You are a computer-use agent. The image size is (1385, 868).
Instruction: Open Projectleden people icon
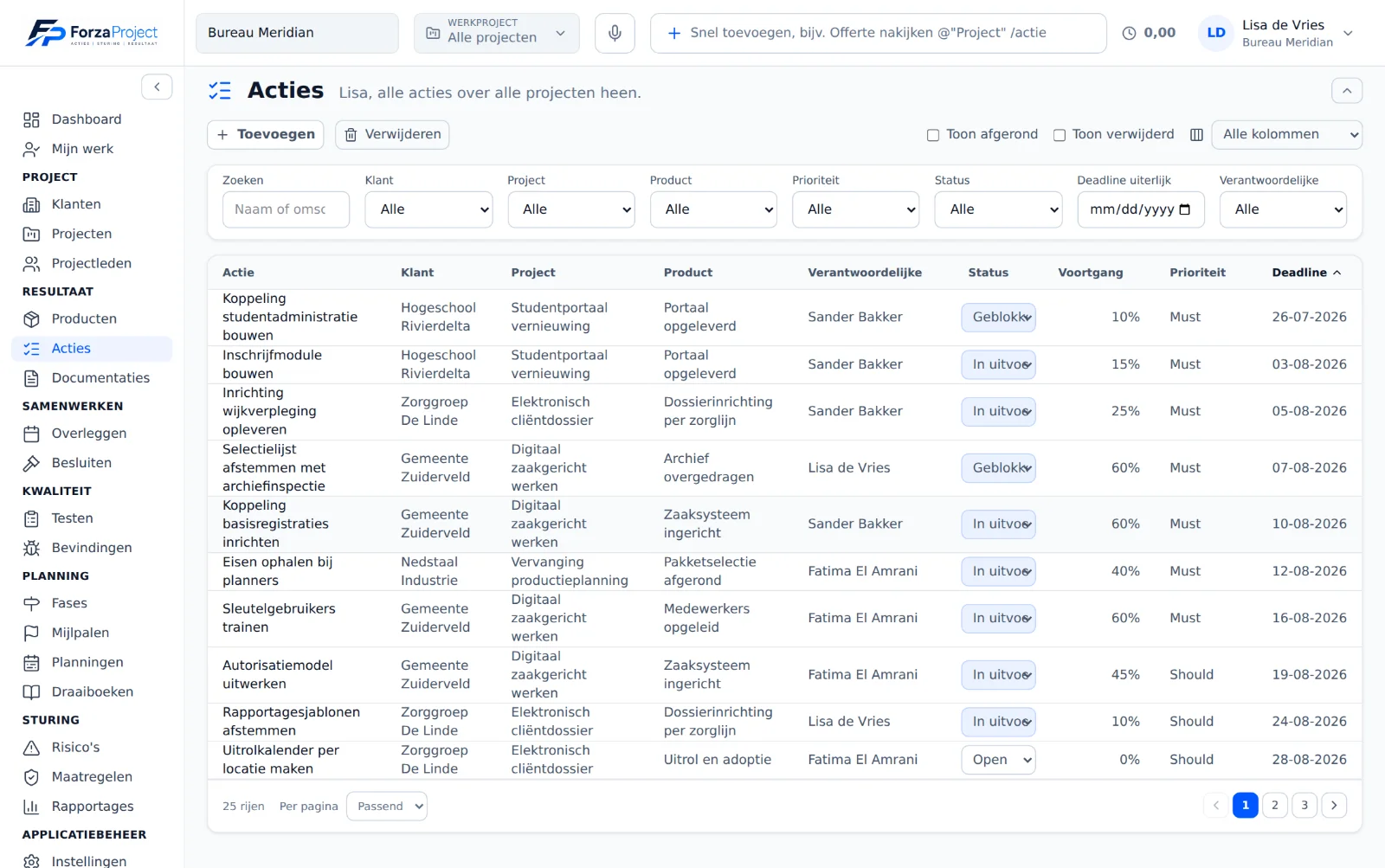click(31, 263)
